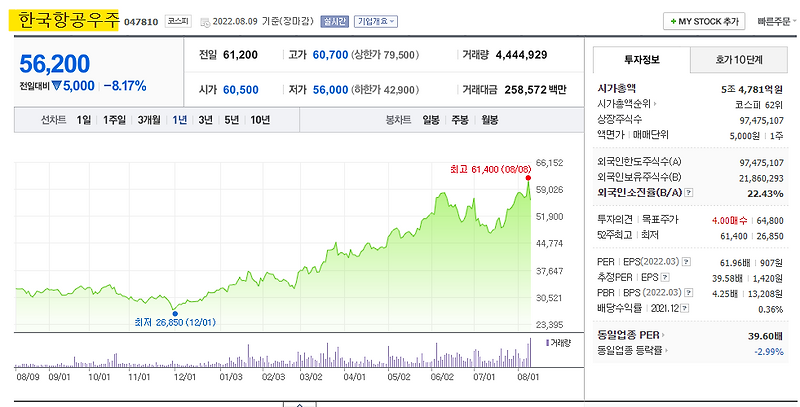Image resolution: width=800 pixels, height=407 pixels.
Task: Select the 10년 line chart period
Action: pos(260,120)
